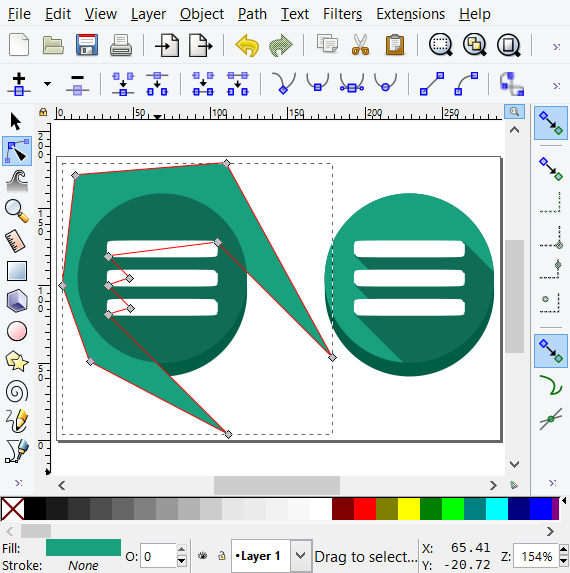570x573 pixels.
Task: Make selected nodes symmetric
Action: click(x=352, y=83)
